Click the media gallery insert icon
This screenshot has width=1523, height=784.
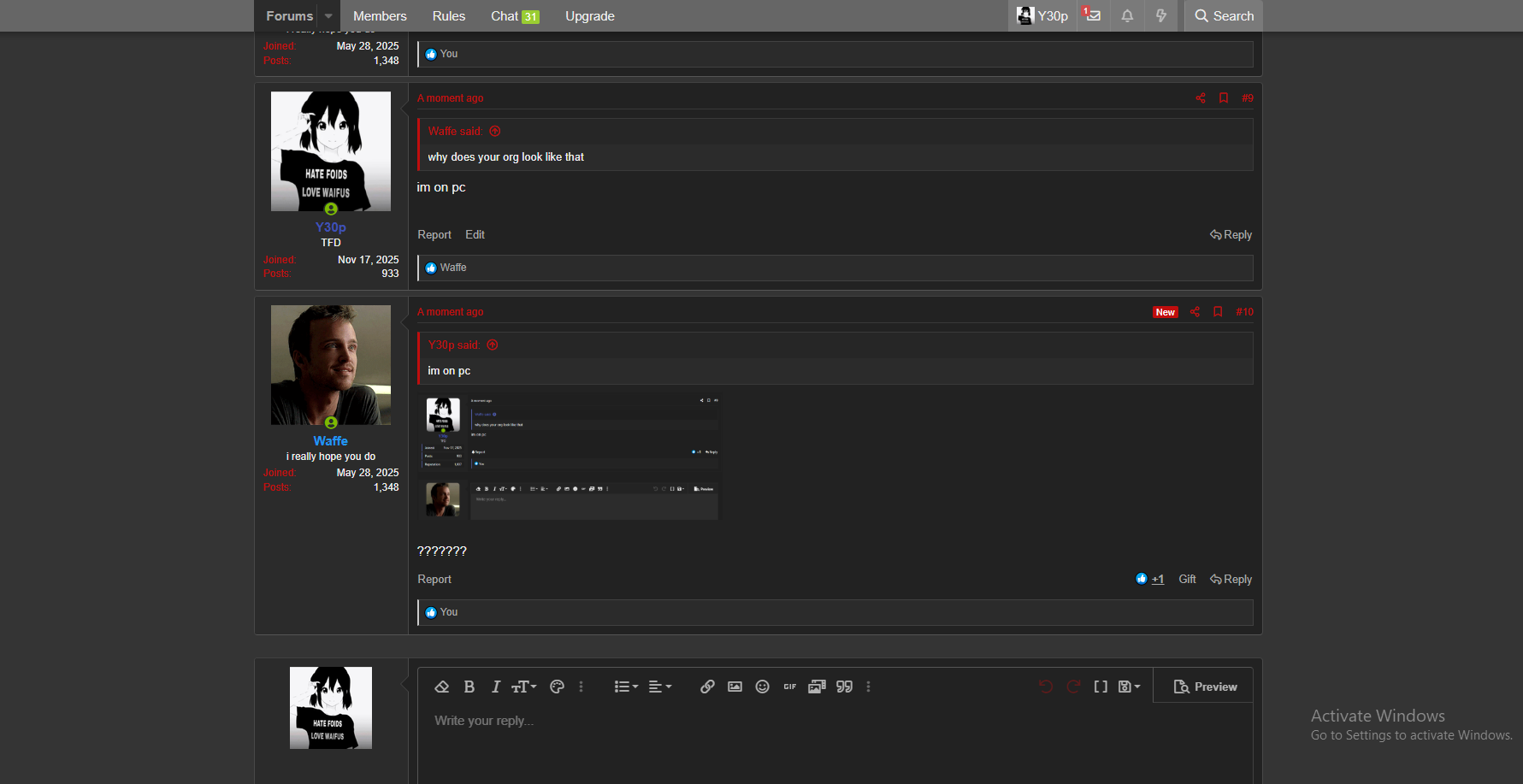pos(817,687)
